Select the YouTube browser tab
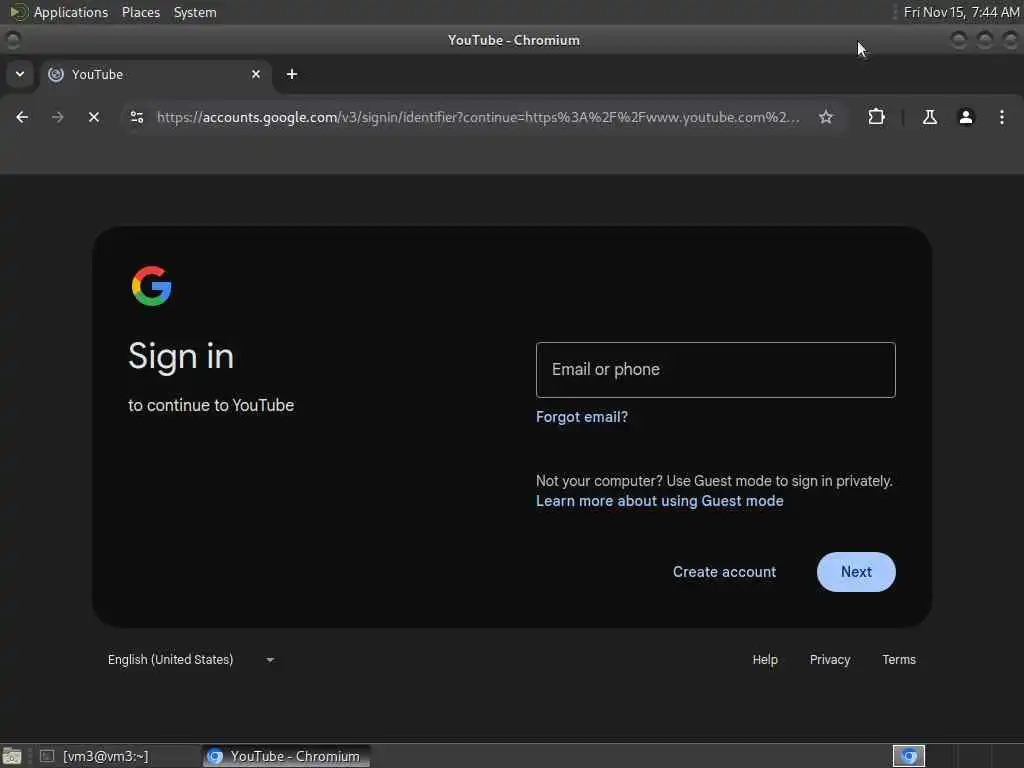The image size is (1024, 768). click(x=155, y=74)
